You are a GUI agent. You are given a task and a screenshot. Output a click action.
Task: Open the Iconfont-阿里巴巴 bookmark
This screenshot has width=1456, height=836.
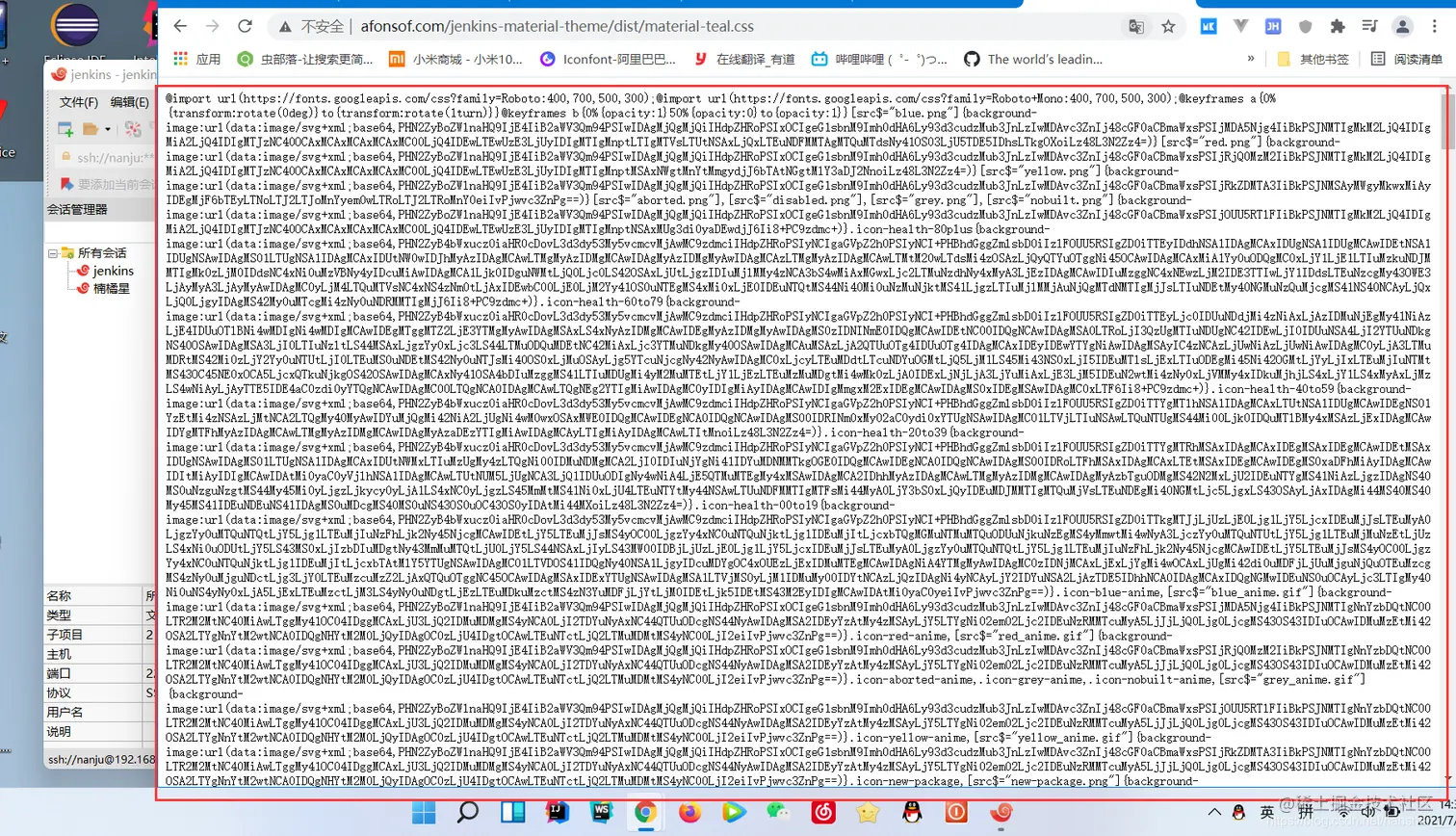(609, 59)
